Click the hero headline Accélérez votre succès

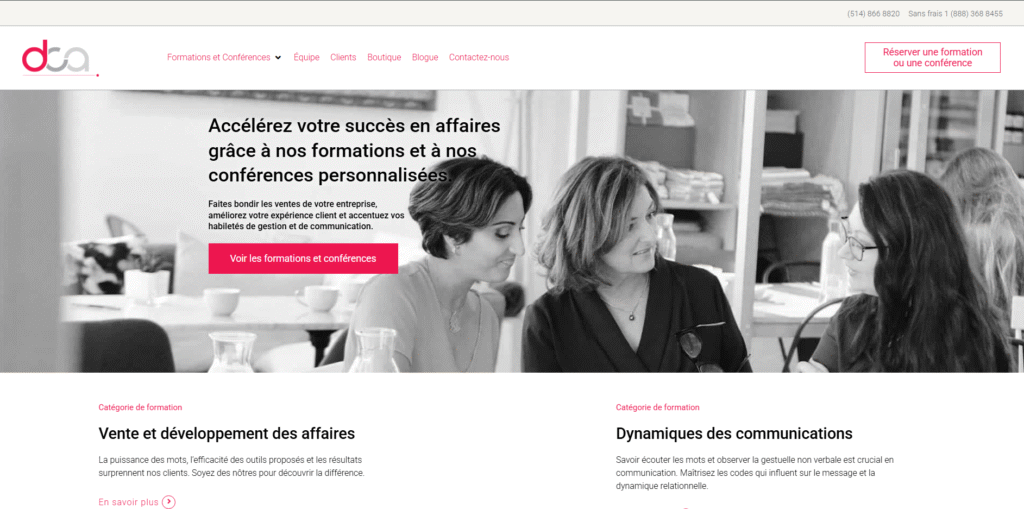click(x=355, y=150)
